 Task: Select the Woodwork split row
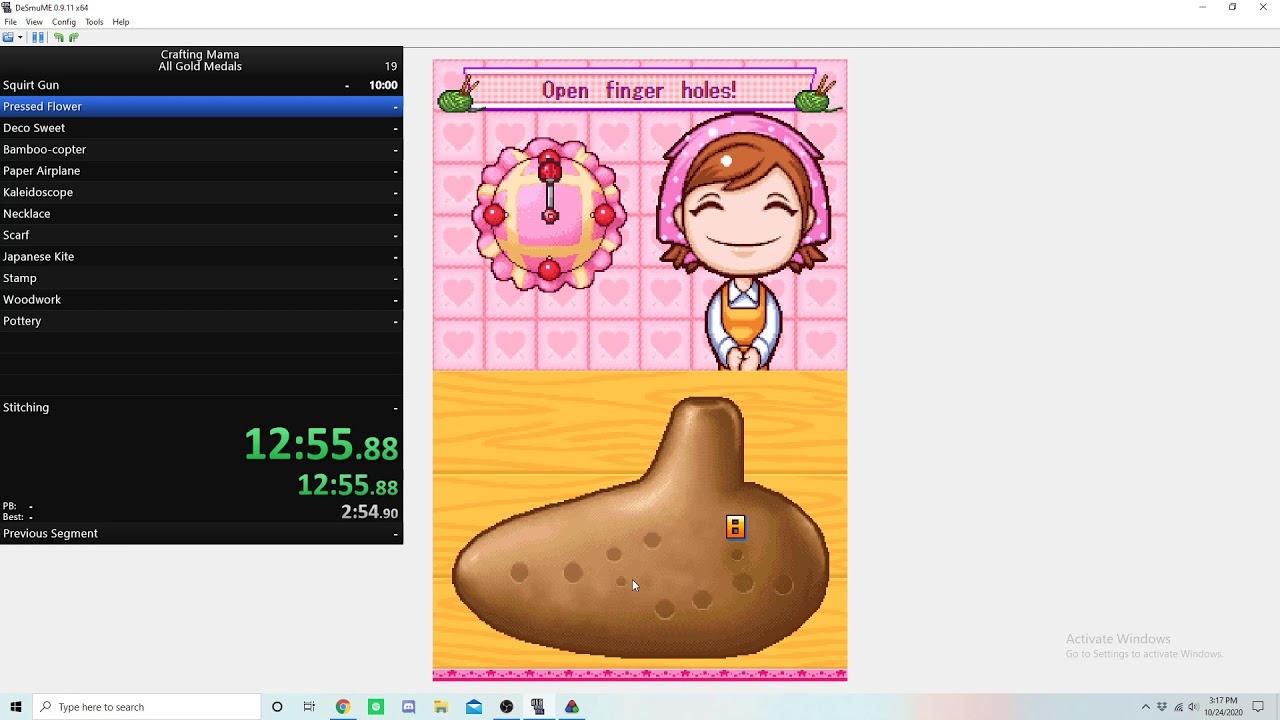[201, 300]
